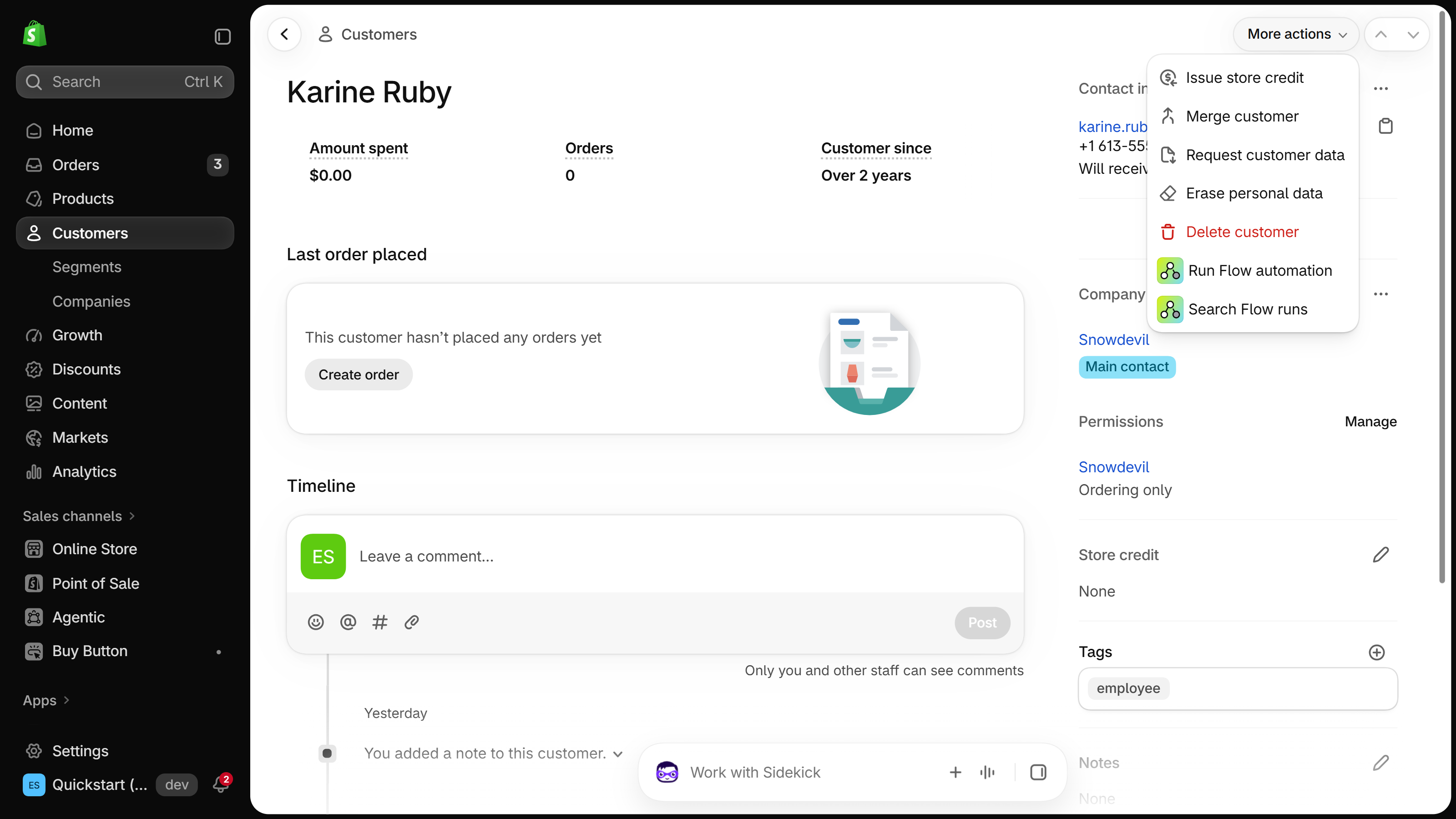Mention a staff member with @ icon

tap(348, 622)
